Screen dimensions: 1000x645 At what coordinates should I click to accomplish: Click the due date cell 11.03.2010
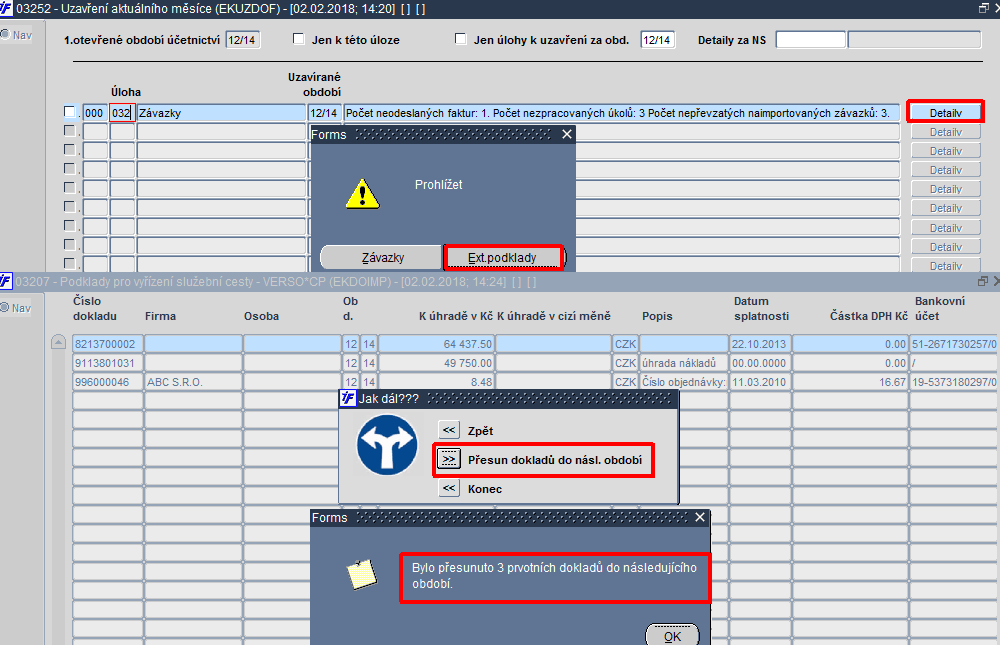point(760,382)
